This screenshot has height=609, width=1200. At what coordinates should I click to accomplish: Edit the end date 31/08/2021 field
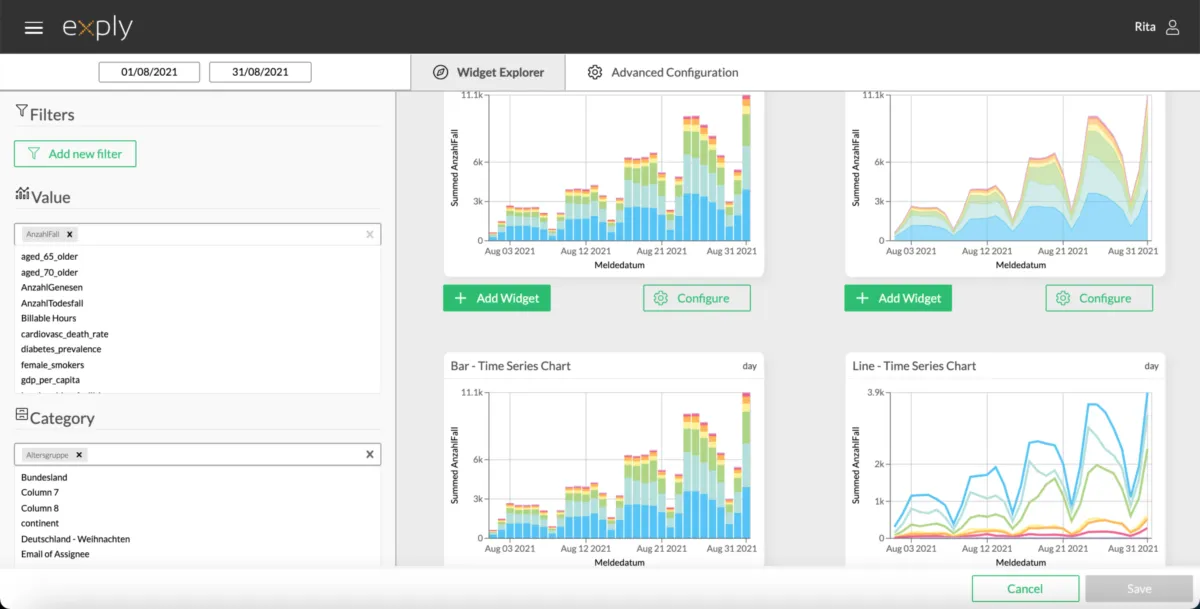(260, 72)
